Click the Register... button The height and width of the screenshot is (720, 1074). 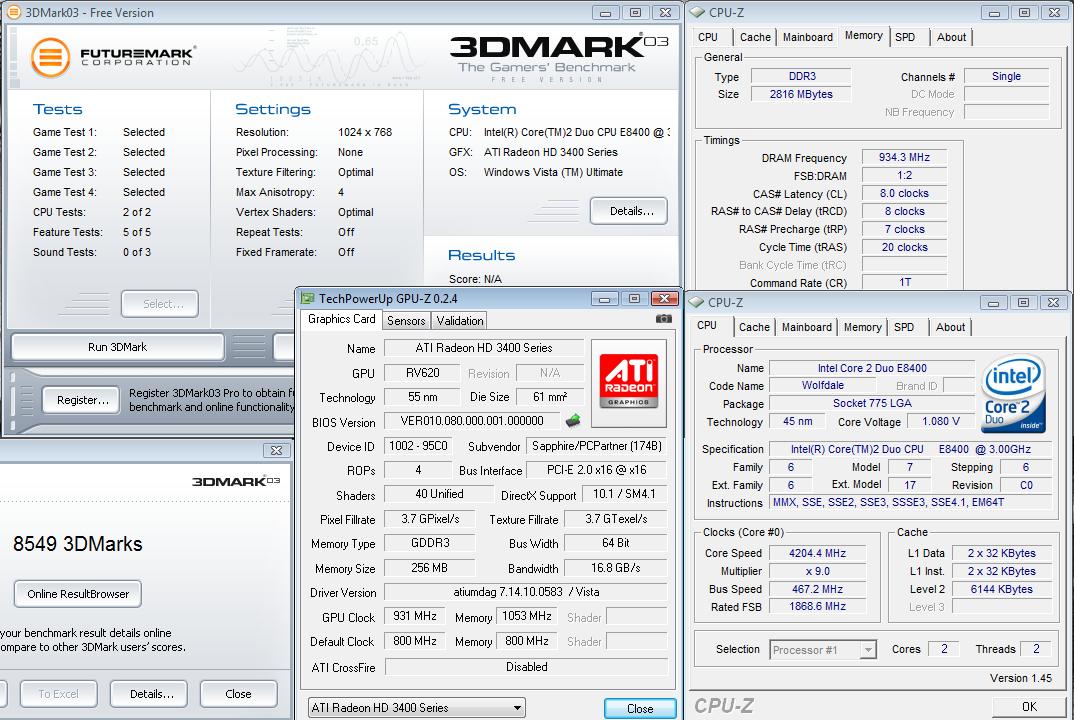[82, 400]
